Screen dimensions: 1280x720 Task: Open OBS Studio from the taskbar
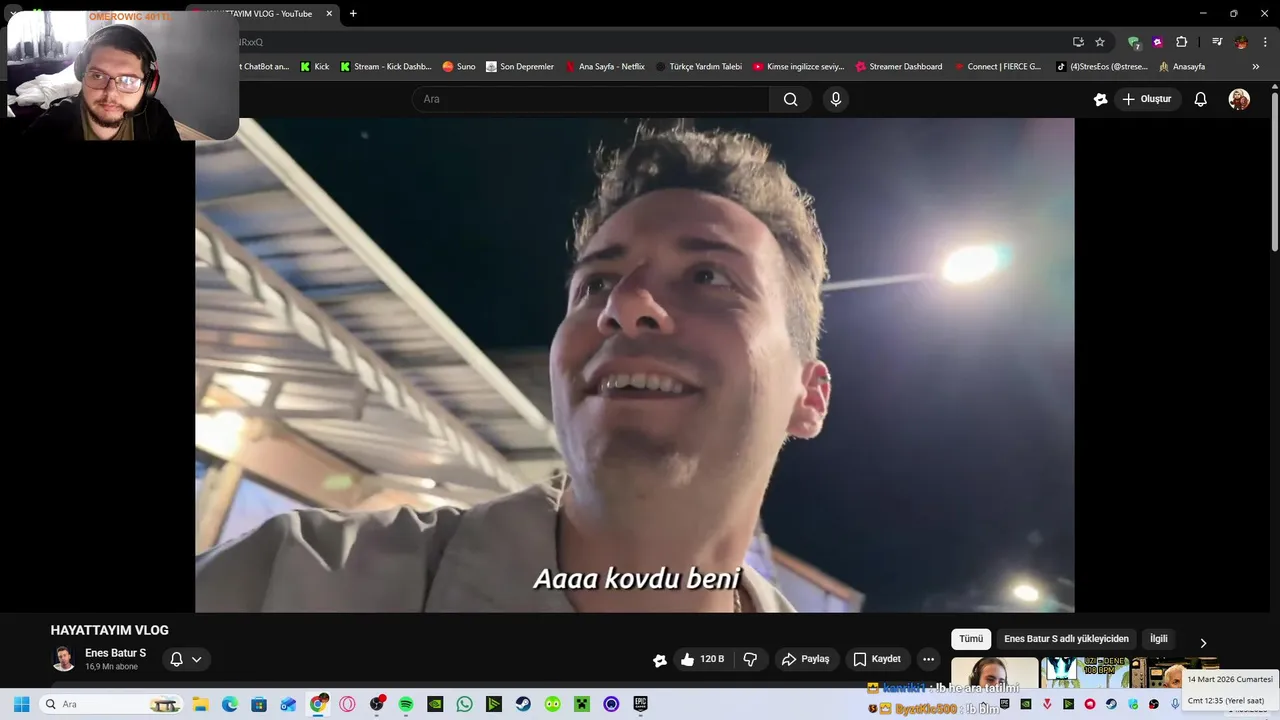point(377,704)
